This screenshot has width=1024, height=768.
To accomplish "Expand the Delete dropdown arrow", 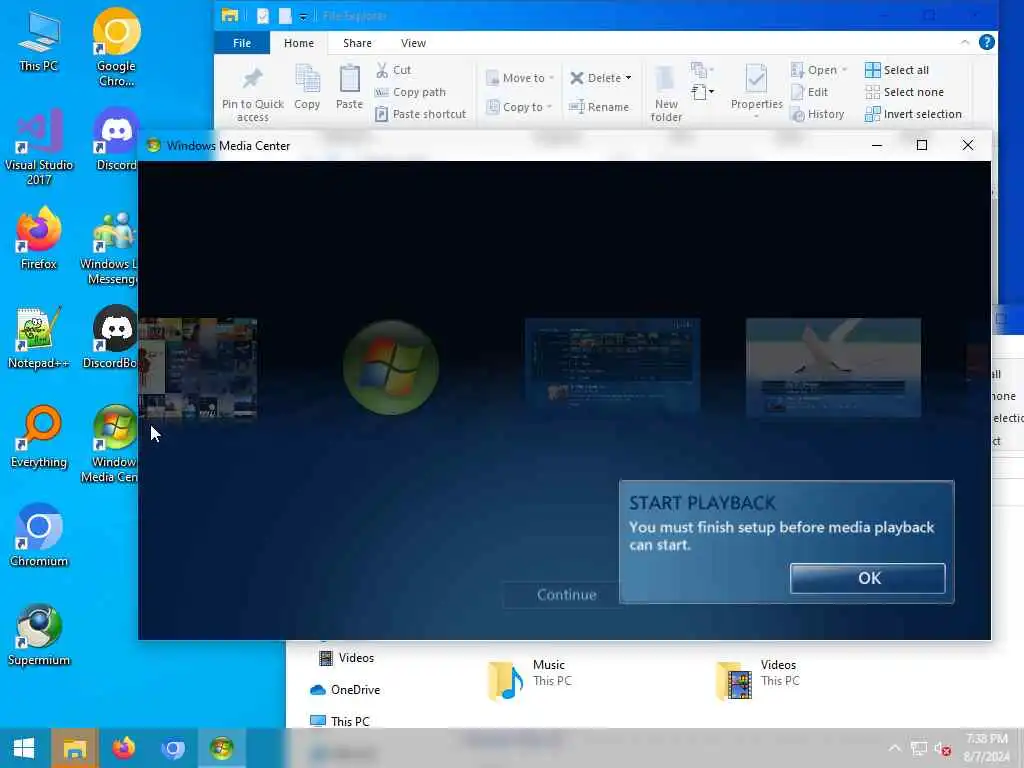I will tap(628, 78).
